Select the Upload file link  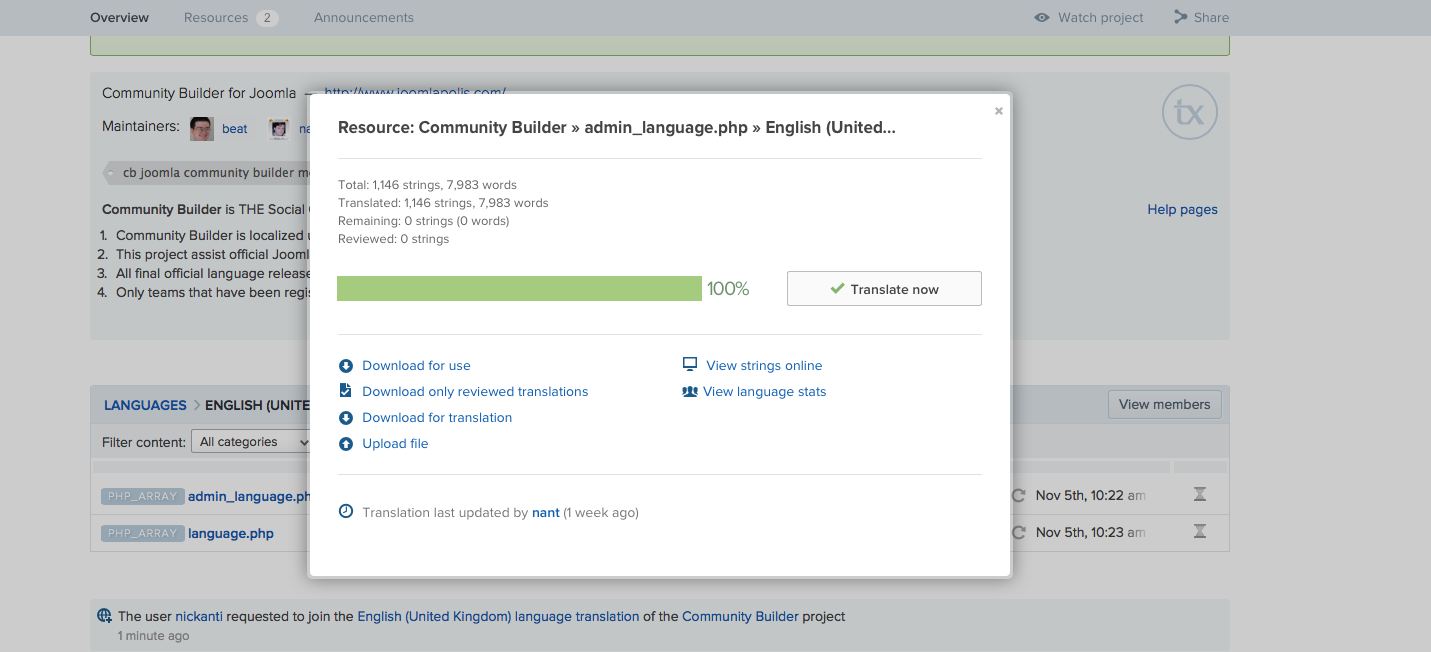pyautogui.click(x=395, y=444)
